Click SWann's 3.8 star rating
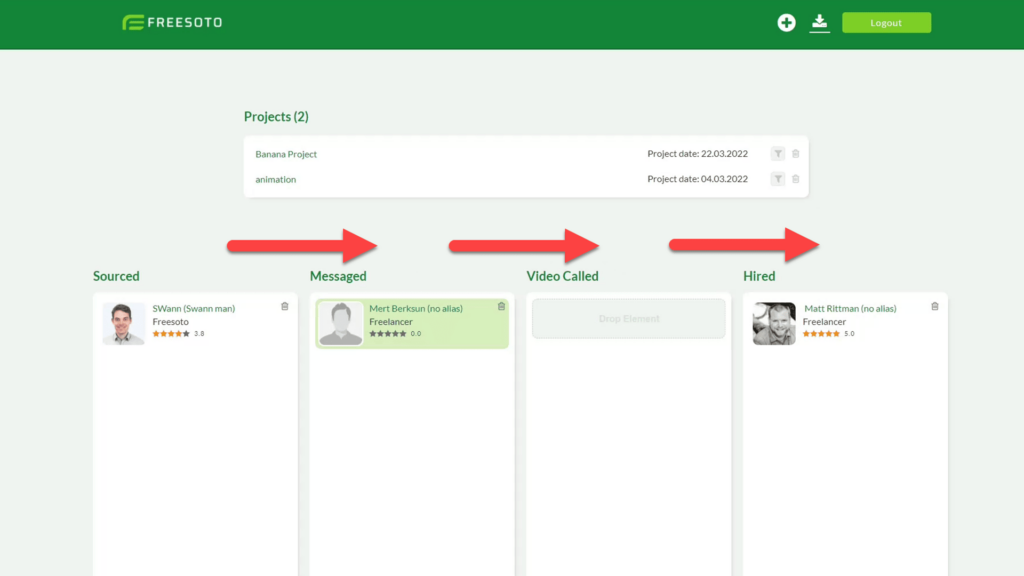The height and width of the screenshot is (576, 1024). click(x=178, y=334)
